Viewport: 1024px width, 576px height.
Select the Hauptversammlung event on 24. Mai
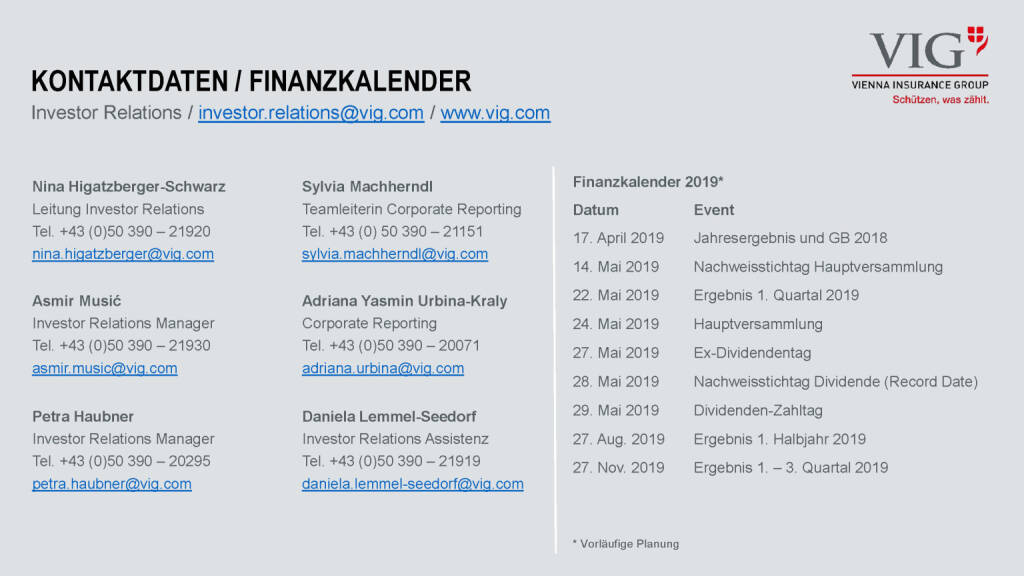758,324
